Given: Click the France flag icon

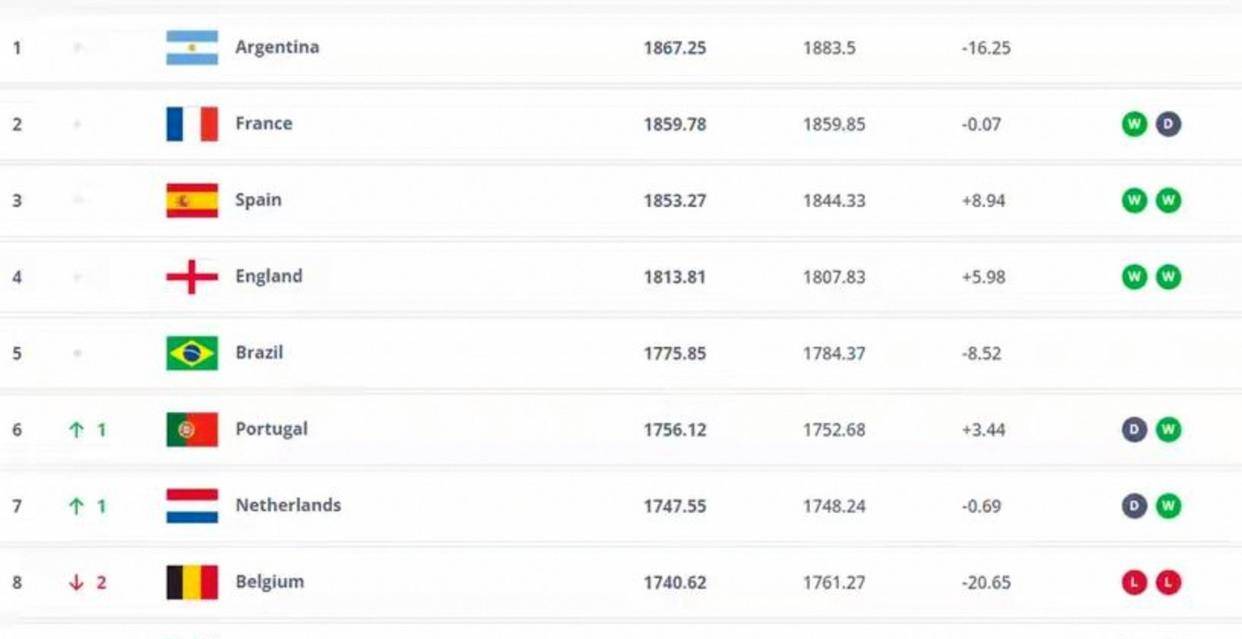Looking at the screenshot, I should (192, 124).
